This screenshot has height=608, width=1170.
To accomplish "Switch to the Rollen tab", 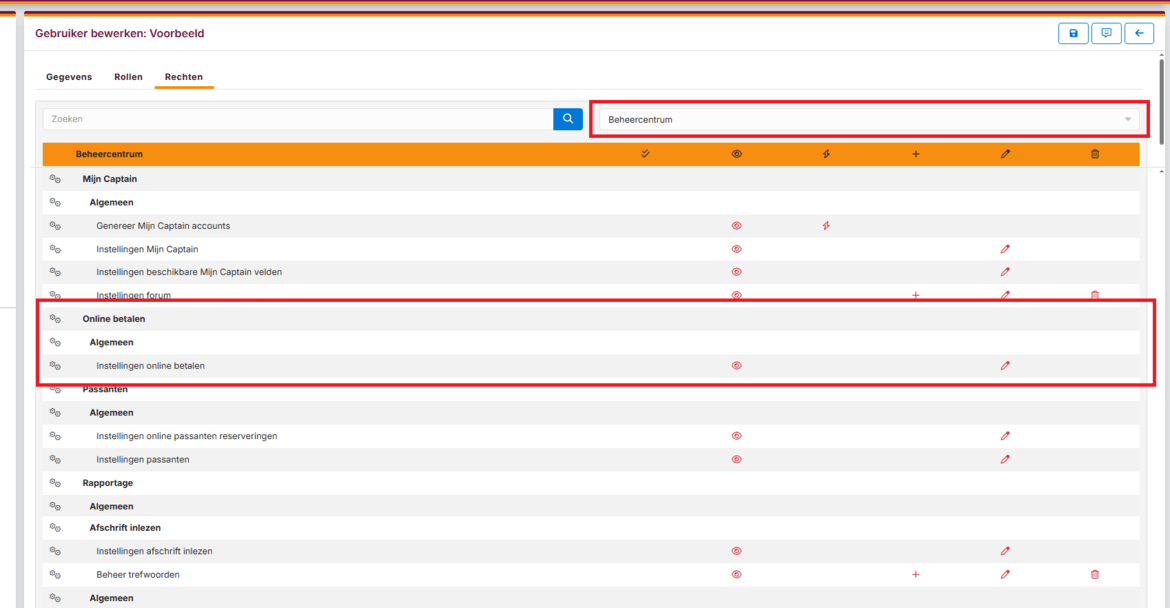I will [128, 77].
